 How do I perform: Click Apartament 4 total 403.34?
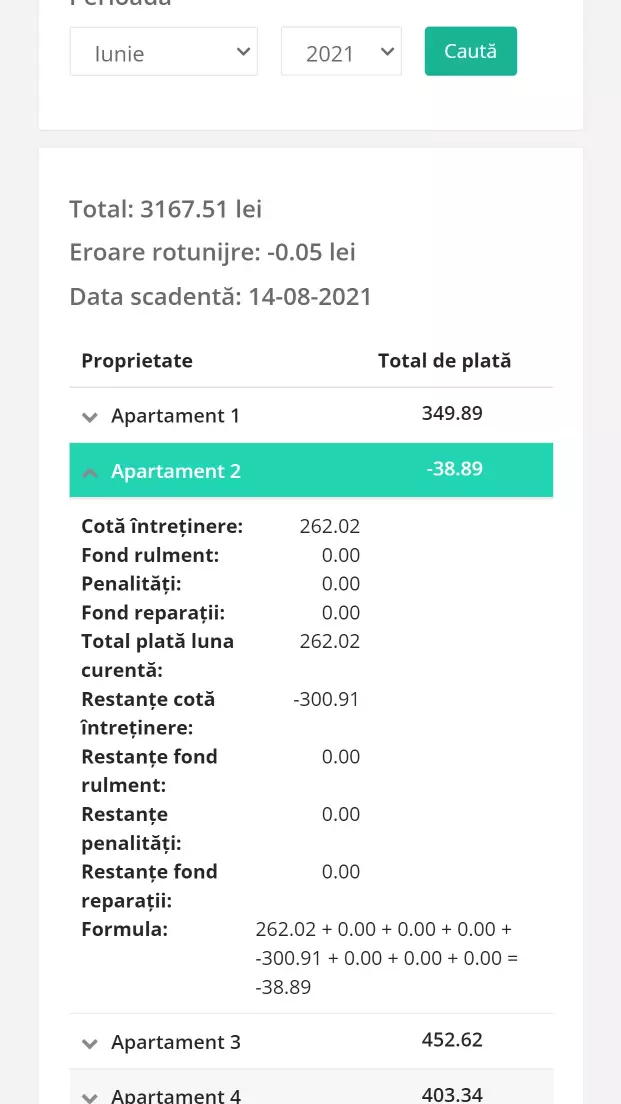(x=452, y=1093)
